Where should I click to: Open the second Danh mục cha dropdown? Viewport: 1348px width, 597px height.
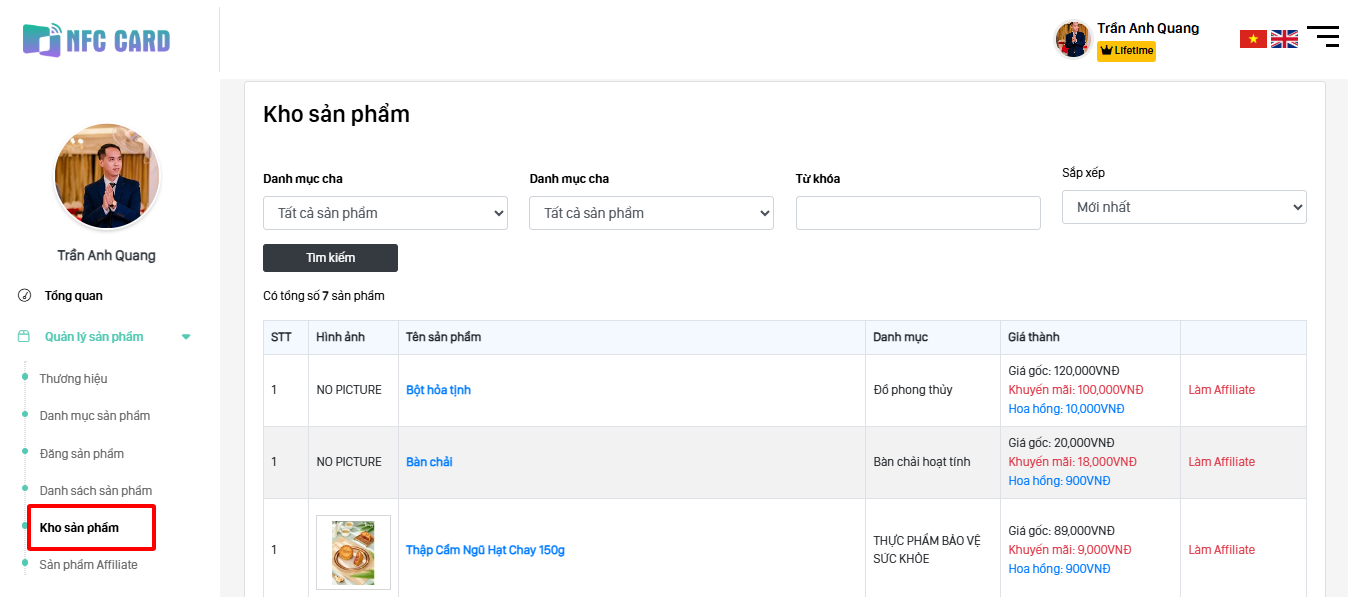point(651,213)
